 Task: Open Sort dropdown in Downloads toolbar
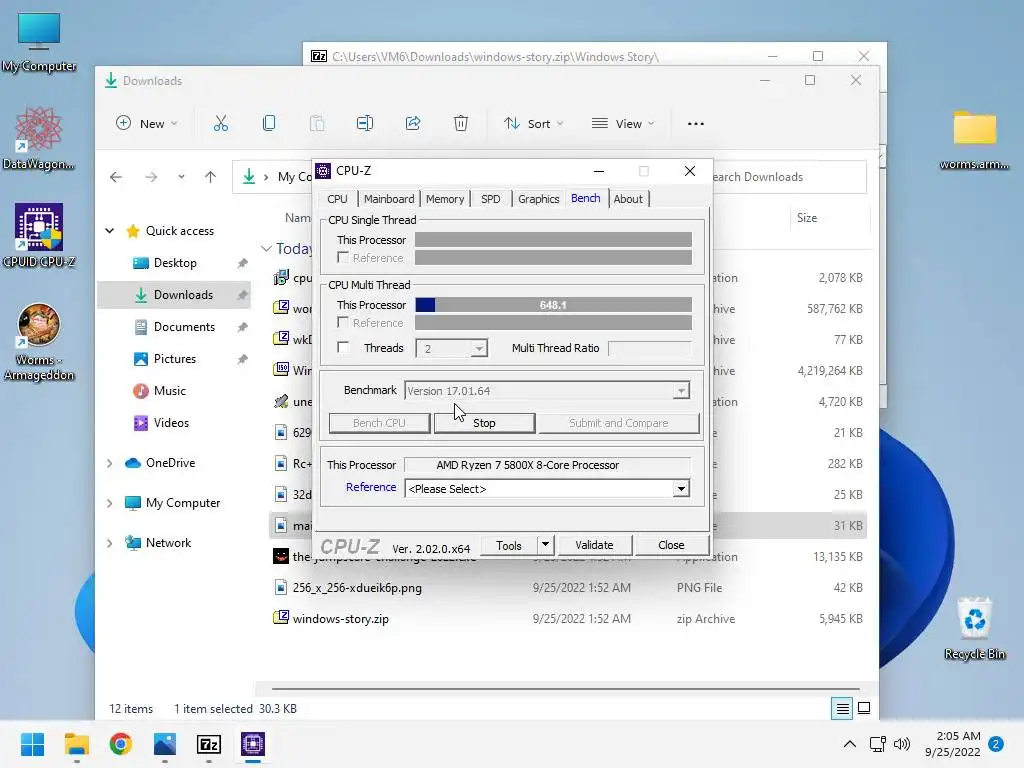tap(534, 123)
